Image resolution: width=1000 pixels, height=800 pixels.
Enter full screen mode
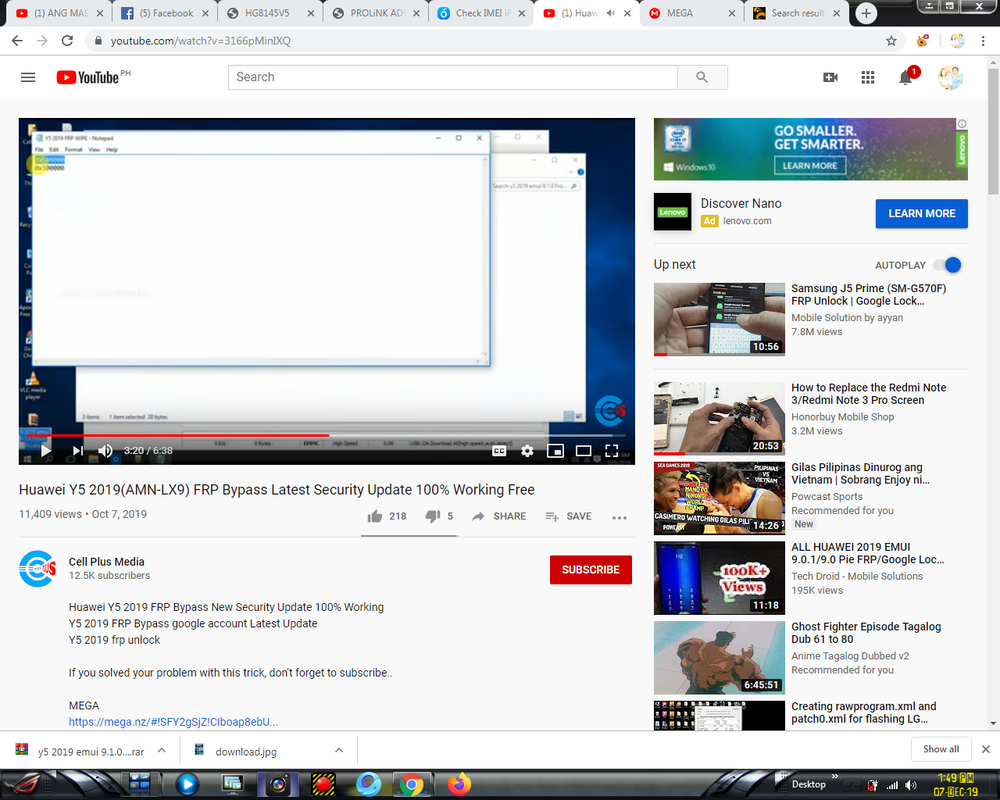[x=612, y=450]
